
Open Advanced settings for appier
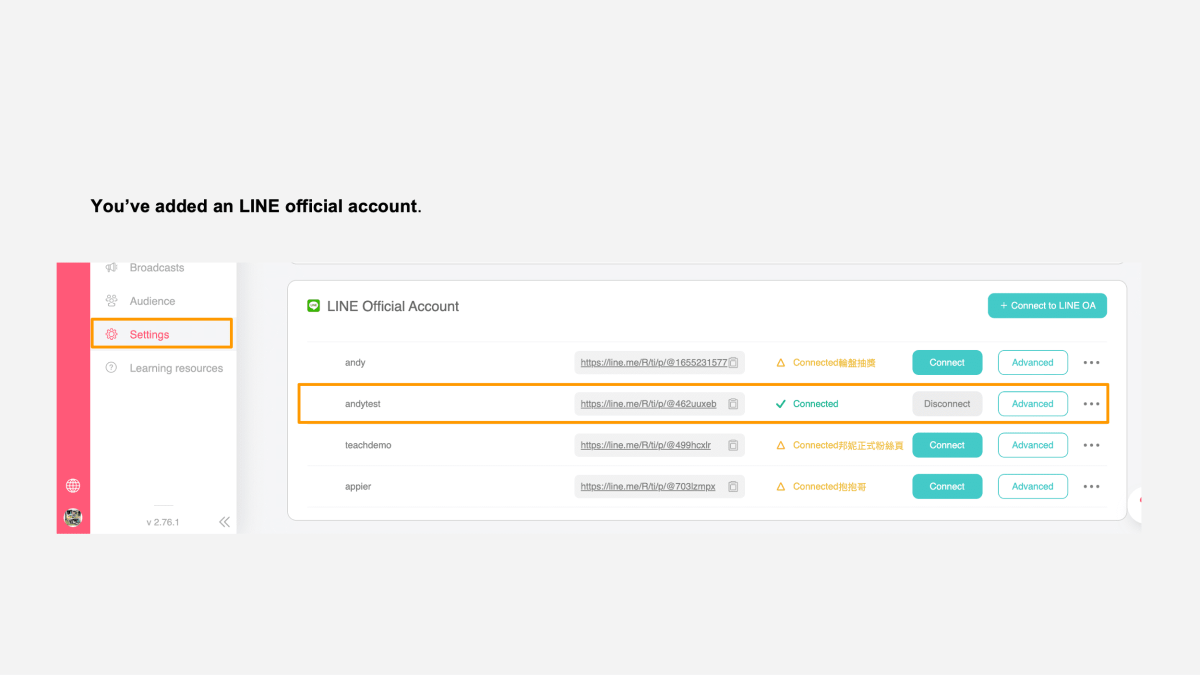[1032, 486]
